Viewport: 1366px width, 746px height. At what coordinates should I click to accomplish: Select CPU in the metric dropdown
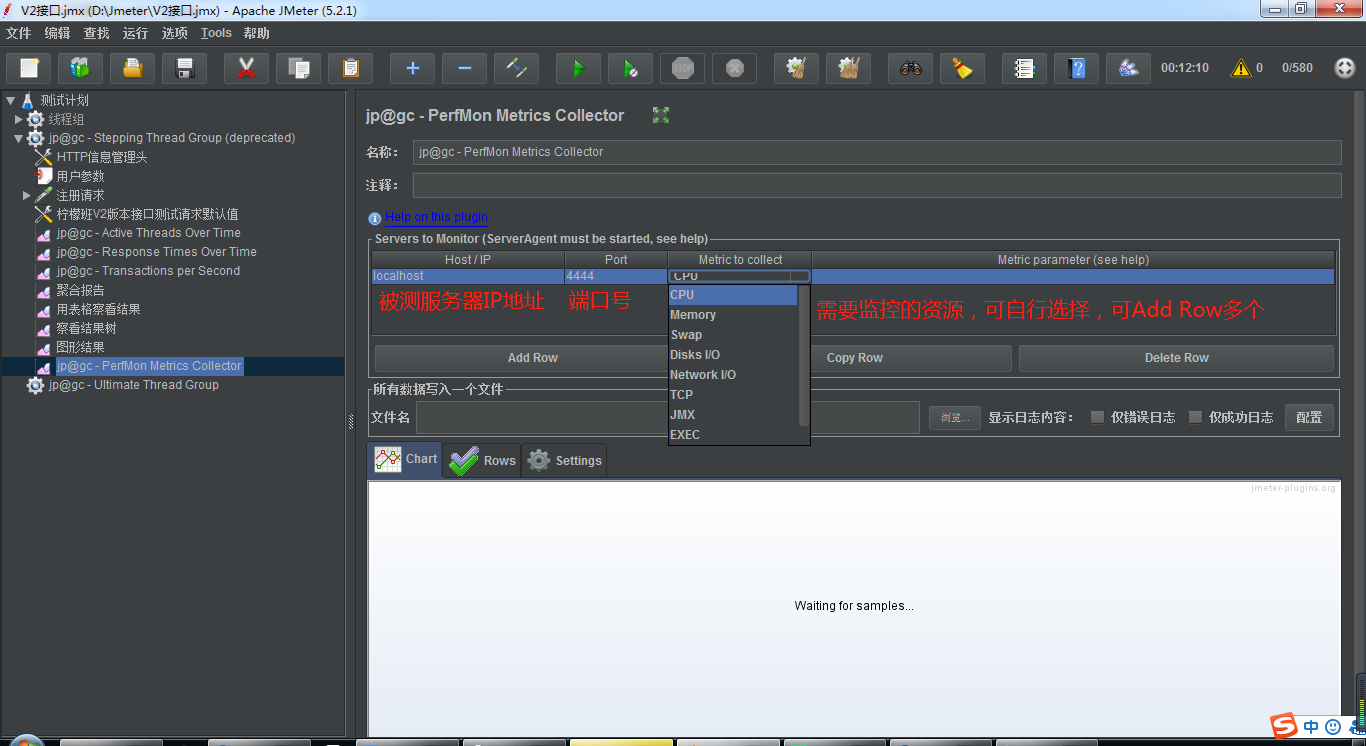click(733, 295)
